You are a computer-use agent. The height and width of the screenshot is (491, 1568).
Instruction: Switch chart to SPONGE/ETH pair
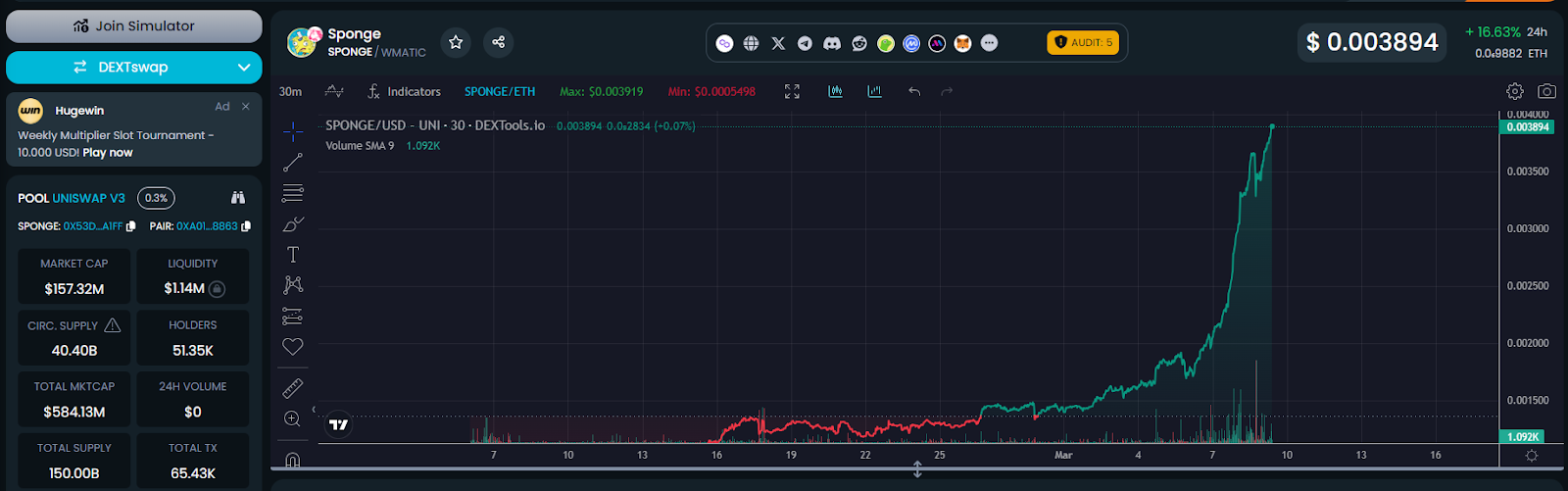click(500, 91)
